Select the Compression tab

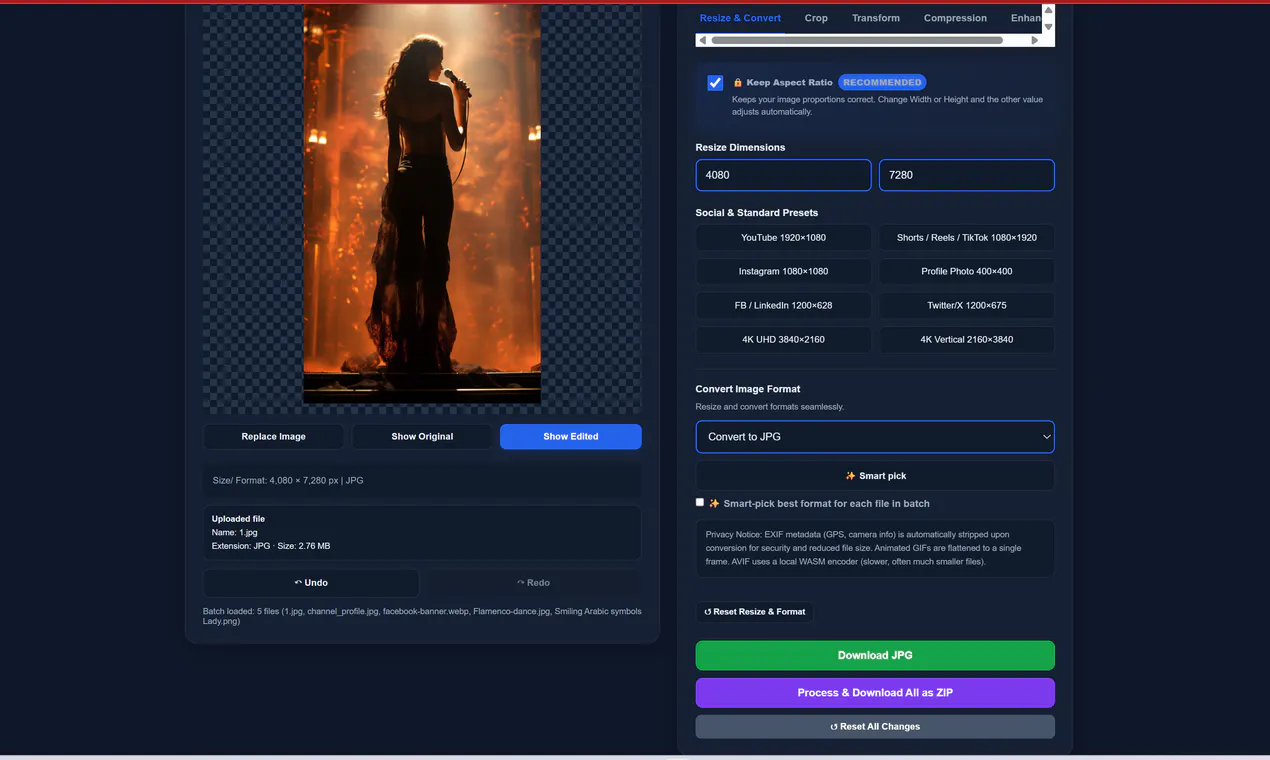pyautogui.click(x=955, y=18)
